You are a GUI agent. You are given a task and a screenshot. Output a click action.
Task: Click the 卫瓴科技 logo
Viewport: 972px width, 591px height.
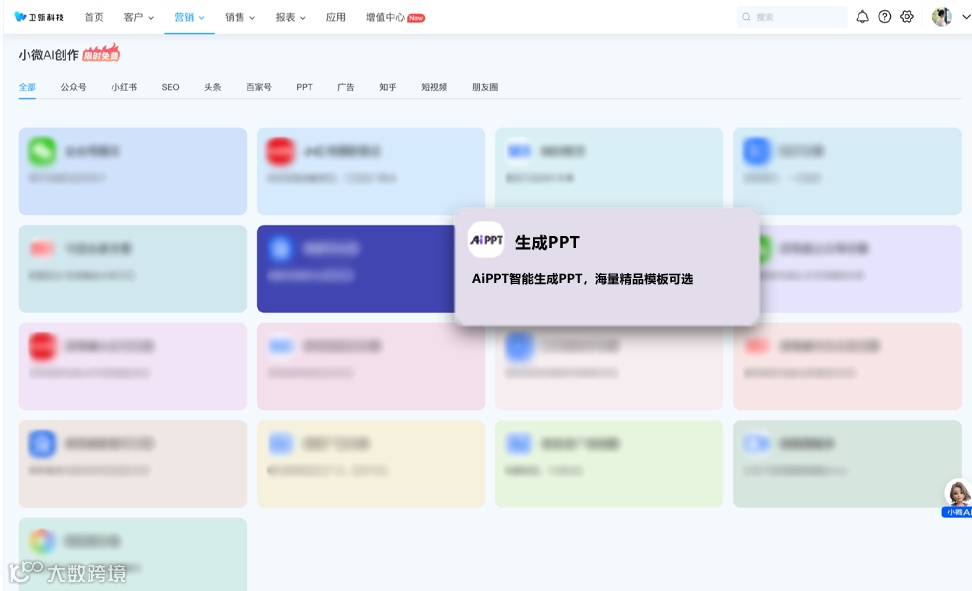39,17
